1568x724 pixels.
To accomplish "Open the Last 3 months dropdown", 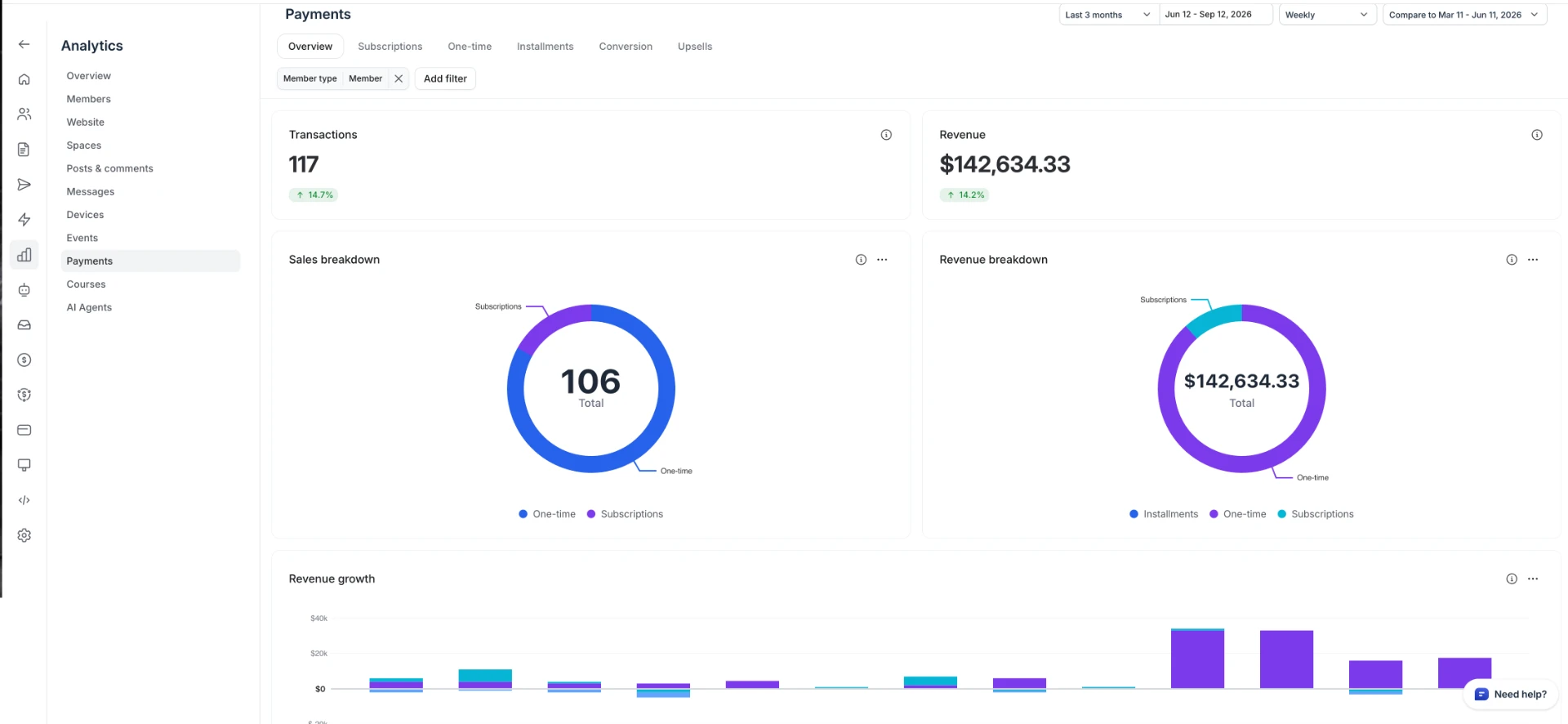I will tap(1108, 15).
